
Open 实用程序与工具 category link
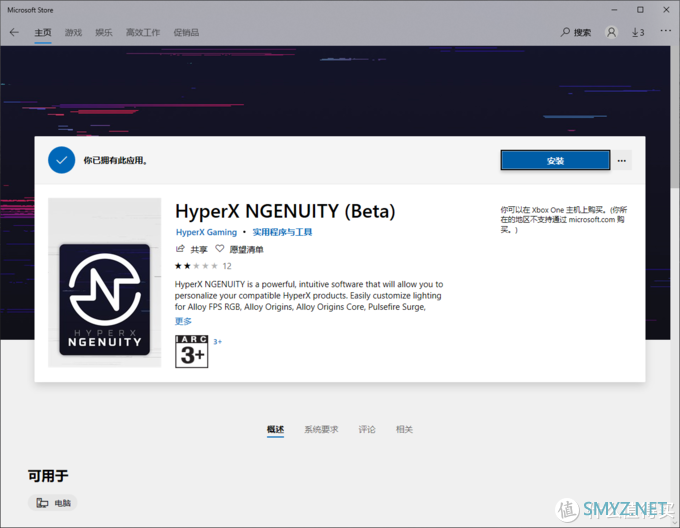point(282,232)
